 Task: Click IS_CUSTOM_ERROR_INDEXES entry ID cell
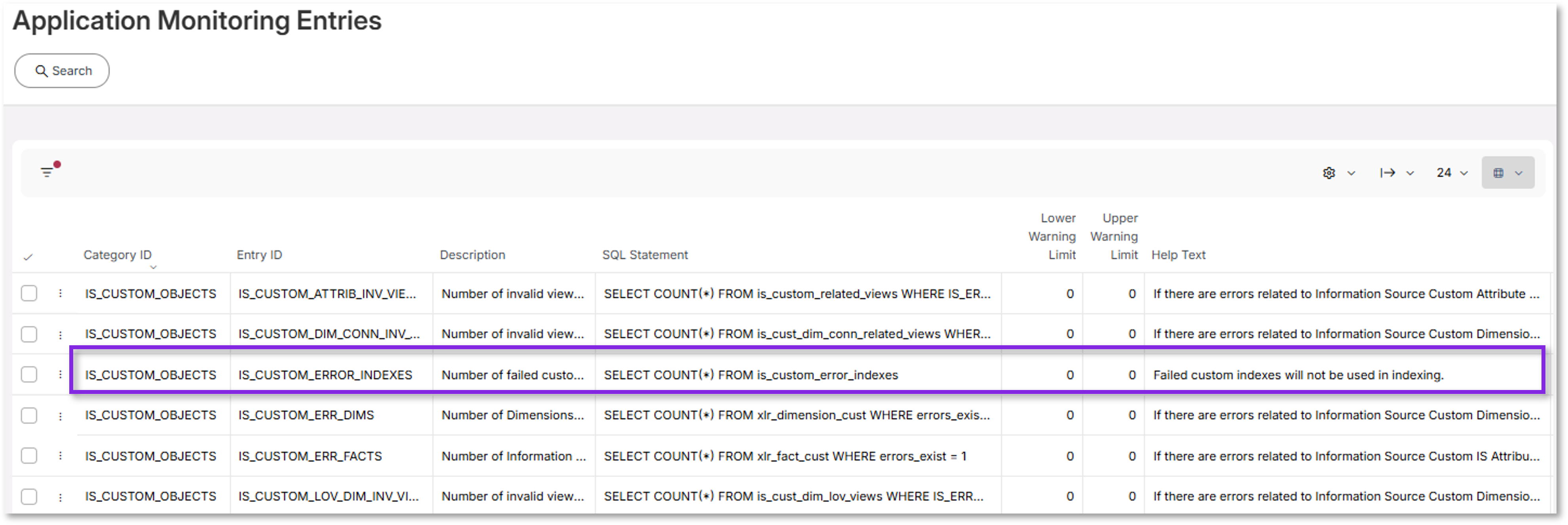tap(325, 375)
